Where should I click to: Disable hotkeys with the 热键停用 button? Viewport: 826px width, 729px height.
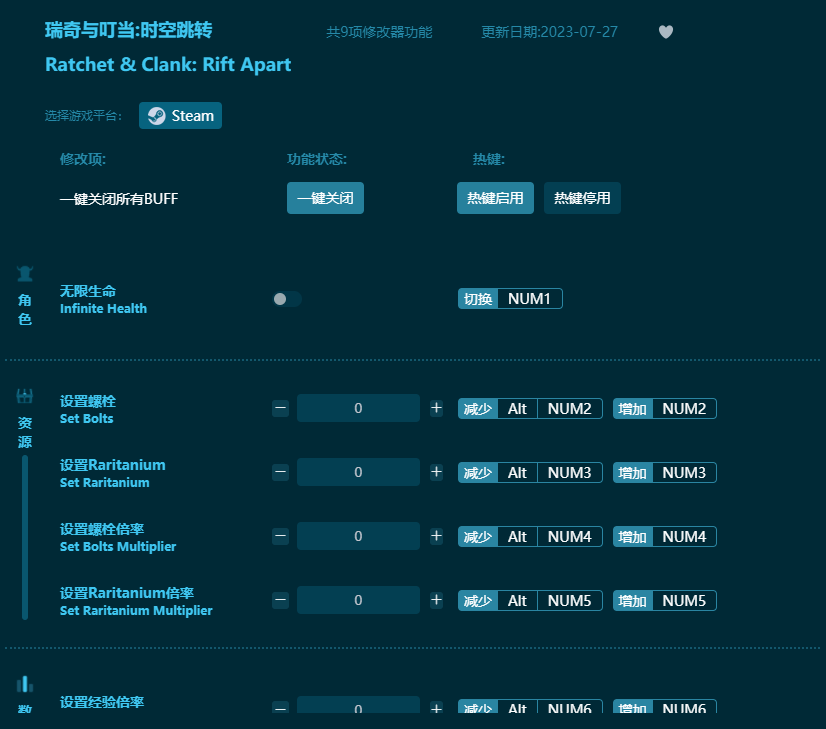tap(581, 197)
